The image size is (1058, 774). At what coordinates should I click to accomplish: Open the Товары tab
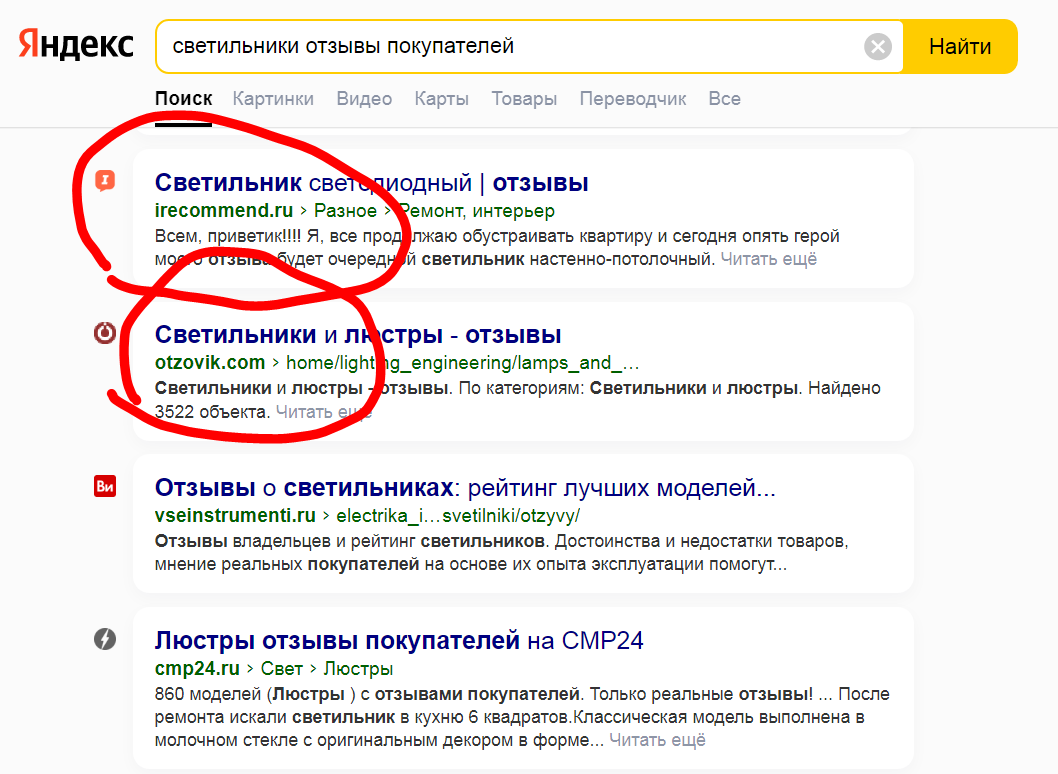[x=524, y=99]
